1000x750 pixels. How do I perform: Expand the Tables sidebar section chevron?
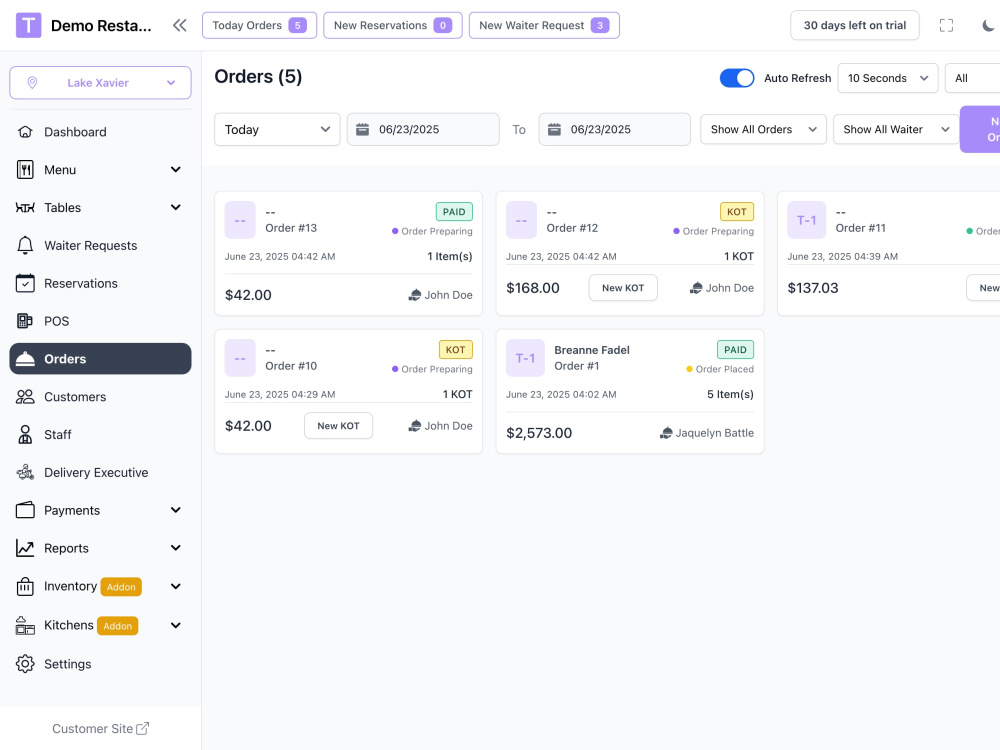click(175, 207)
